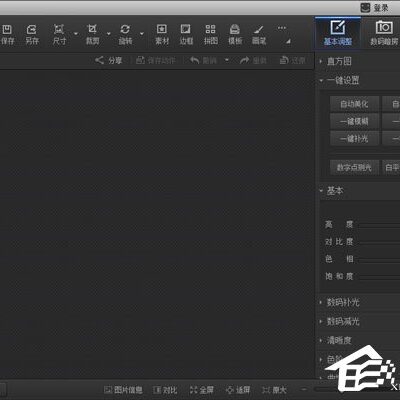Expand the toolbar corner triangle arrow

pos(288,41)
